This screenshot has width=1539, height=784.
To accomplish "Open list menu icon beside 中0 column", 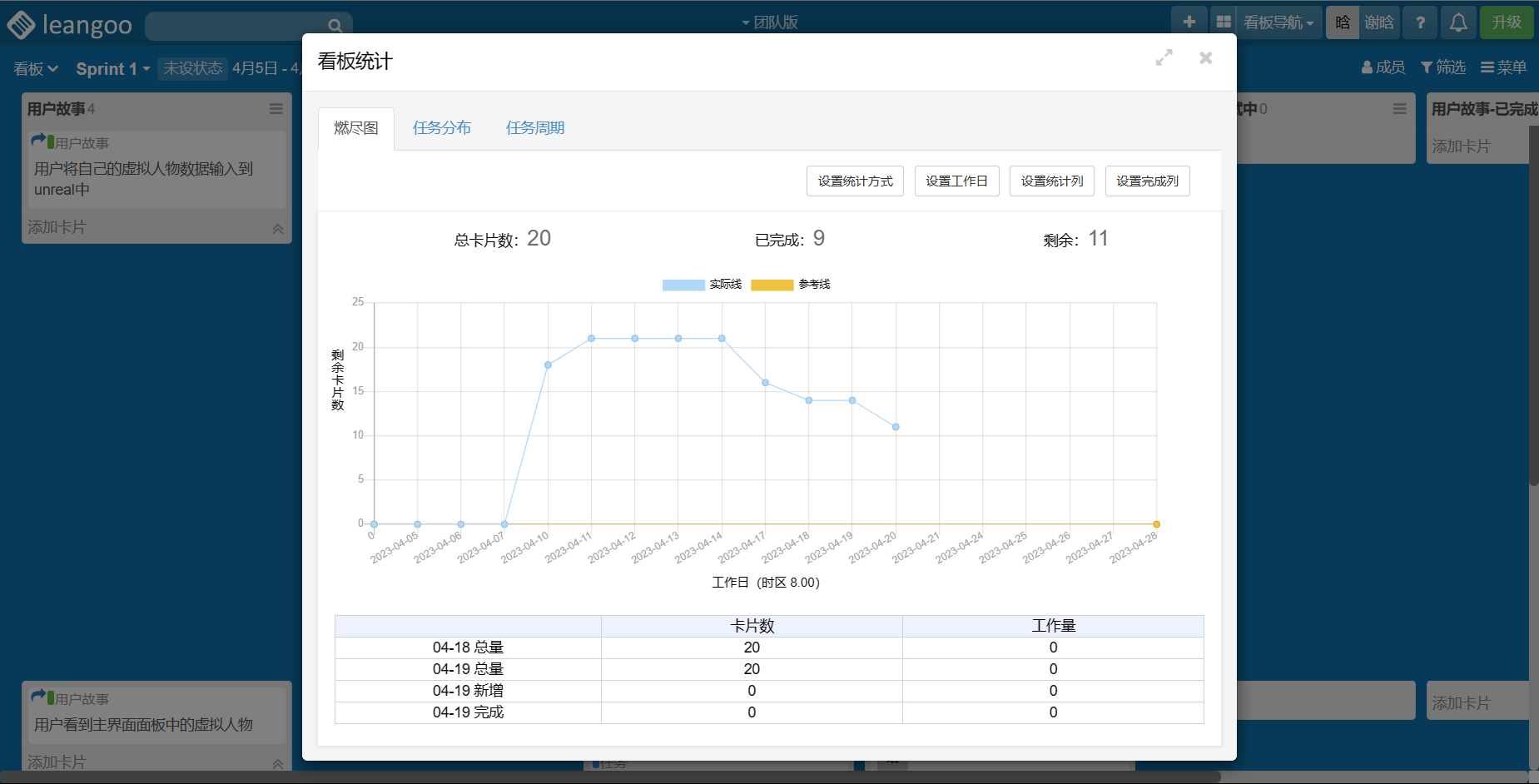I will coord(1399,109).
